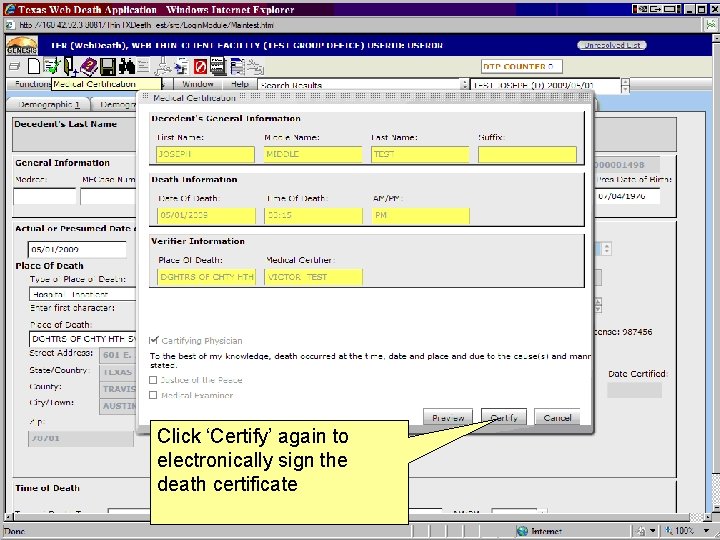Click the stacked-windows toolbar icon
Viewport: 720px width, 540px height.
[x=15, y=67]
